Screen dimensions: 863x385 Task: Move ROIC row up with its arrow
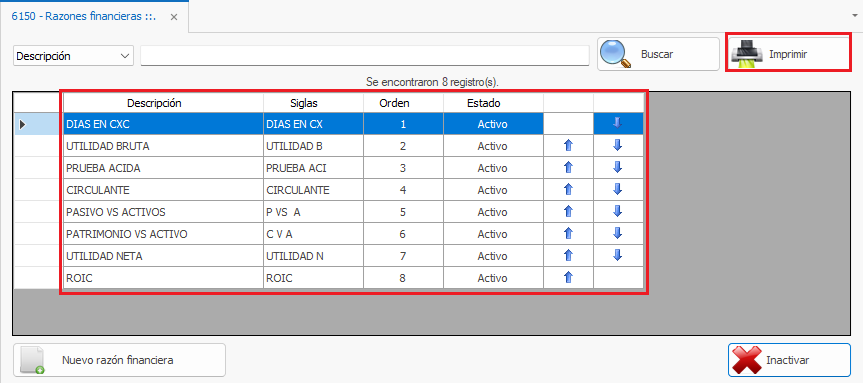pos(569,278)
